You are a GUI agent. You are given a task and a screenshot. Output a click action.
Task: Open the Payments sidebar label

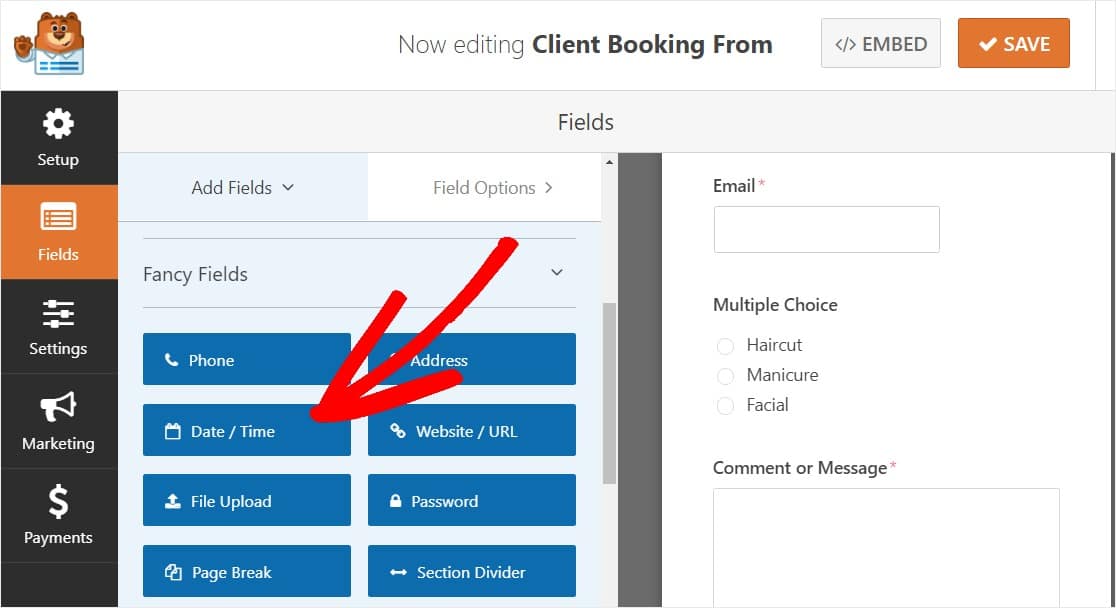(58, 538)
